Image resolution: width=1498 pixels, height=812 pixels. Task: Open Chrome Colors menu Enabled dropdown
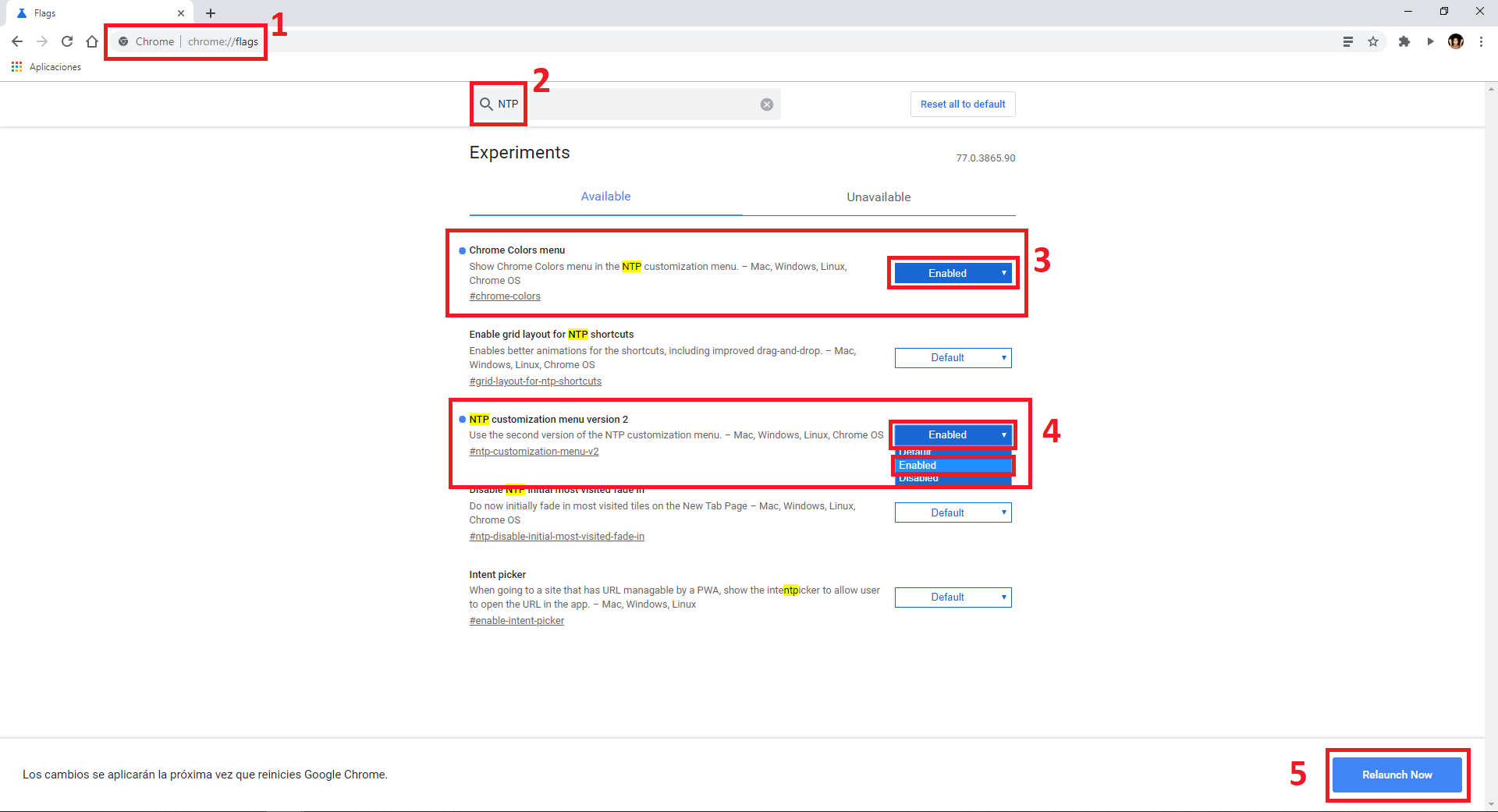click(953, 273)
